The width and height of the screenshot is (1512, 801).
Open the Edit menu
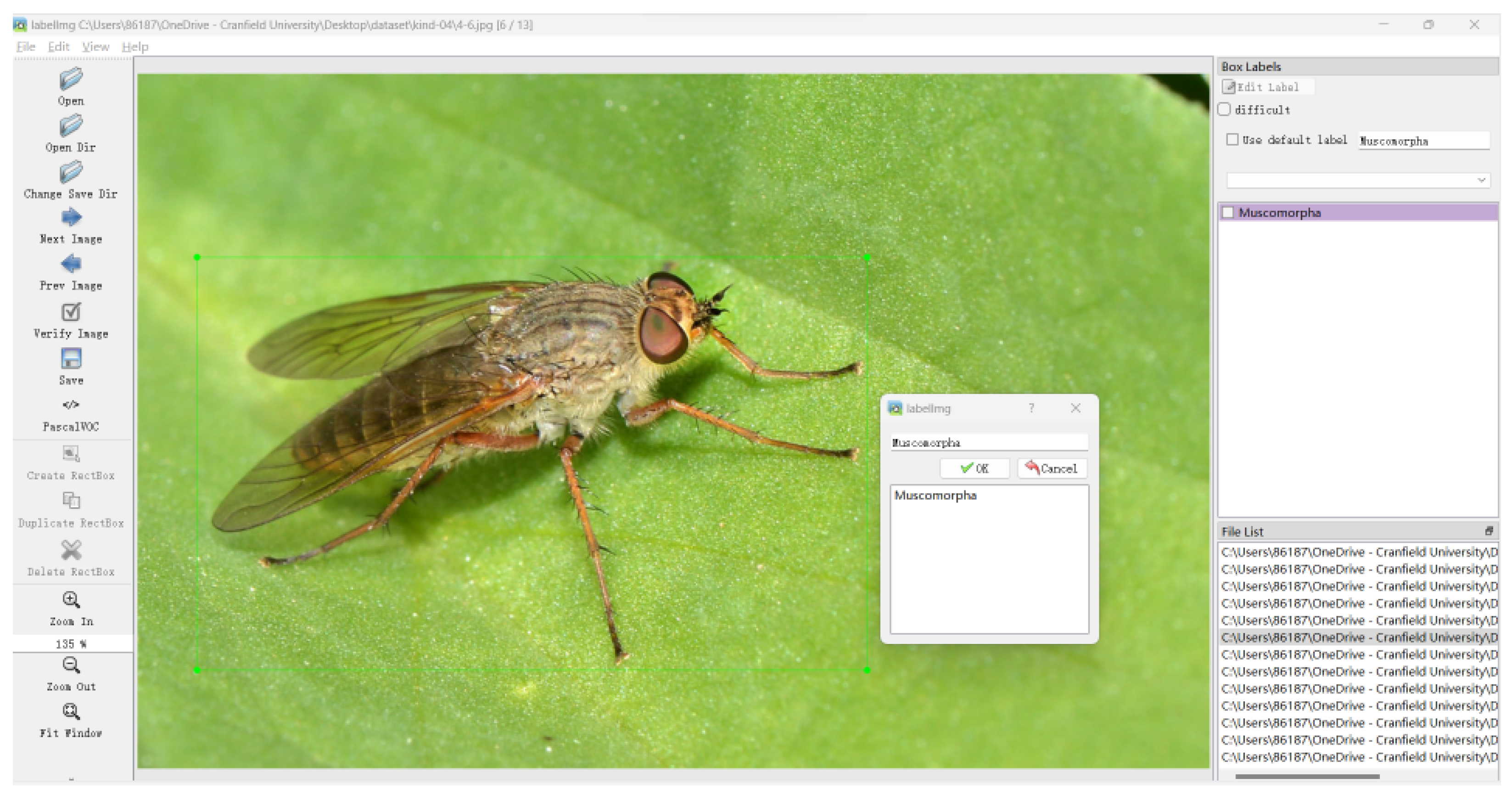coord(58,47)
